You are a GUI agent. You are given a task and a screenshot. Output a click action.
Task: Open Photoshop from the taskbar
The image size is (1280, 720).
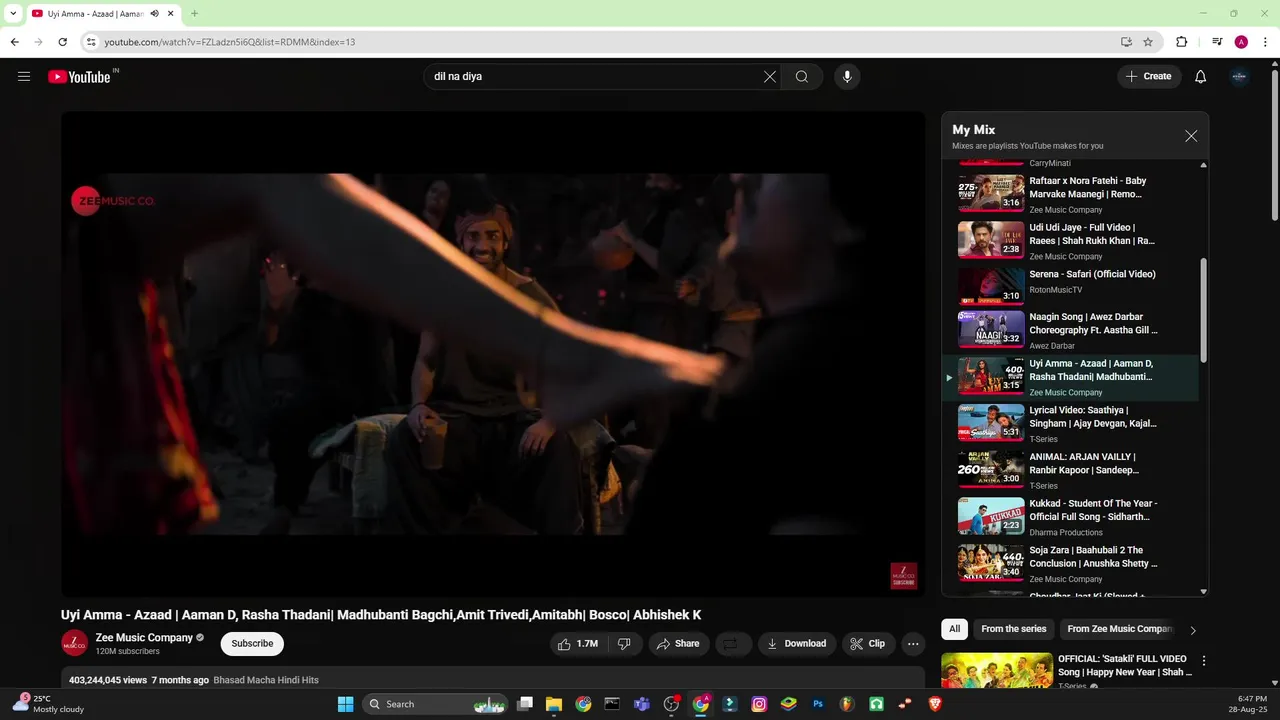click(818, 704)
